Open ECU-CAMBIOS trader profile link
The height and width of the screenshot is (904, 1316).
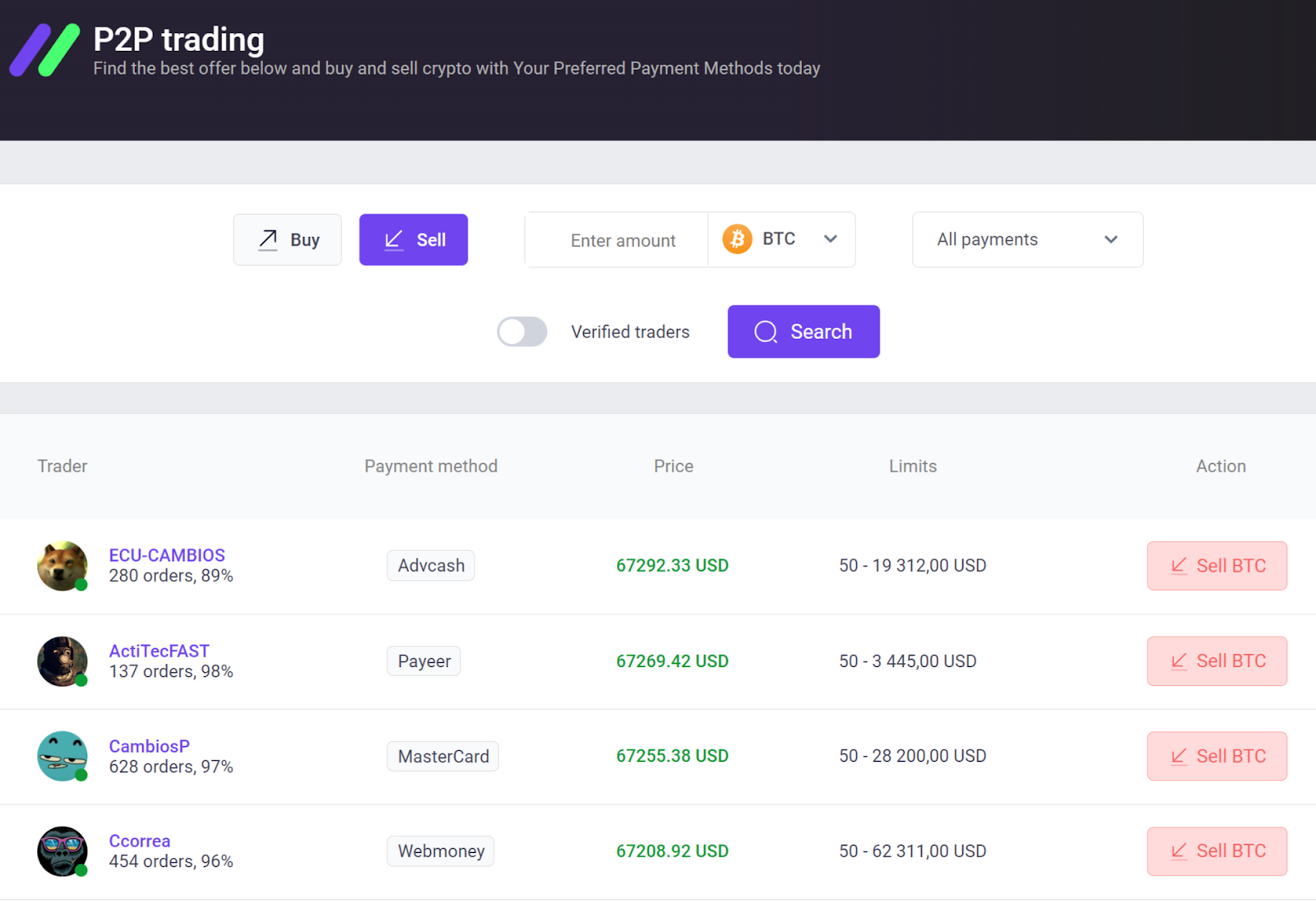167,555
